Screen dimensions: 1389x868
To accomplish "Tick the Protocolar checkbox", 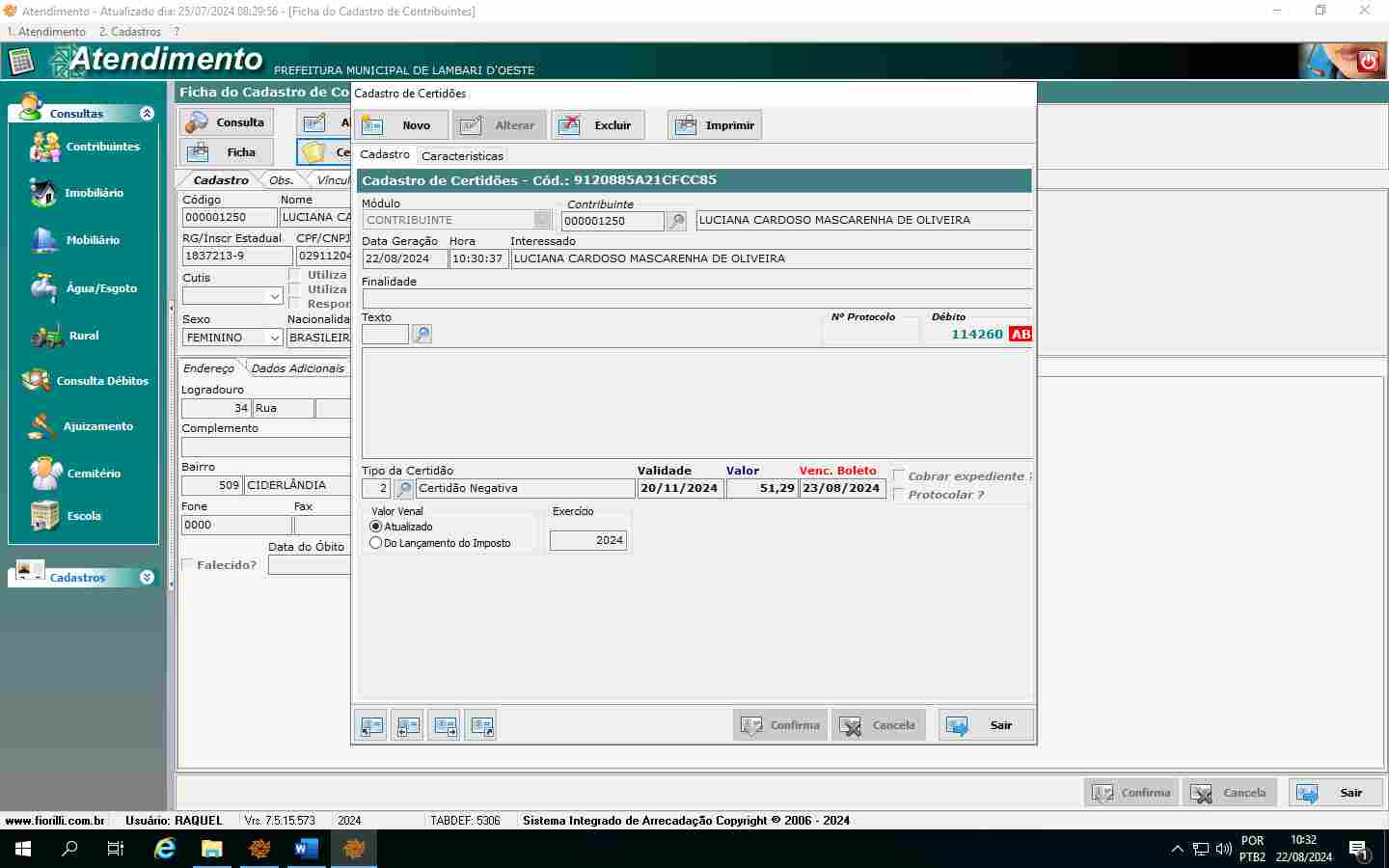I will coord(899,494).
